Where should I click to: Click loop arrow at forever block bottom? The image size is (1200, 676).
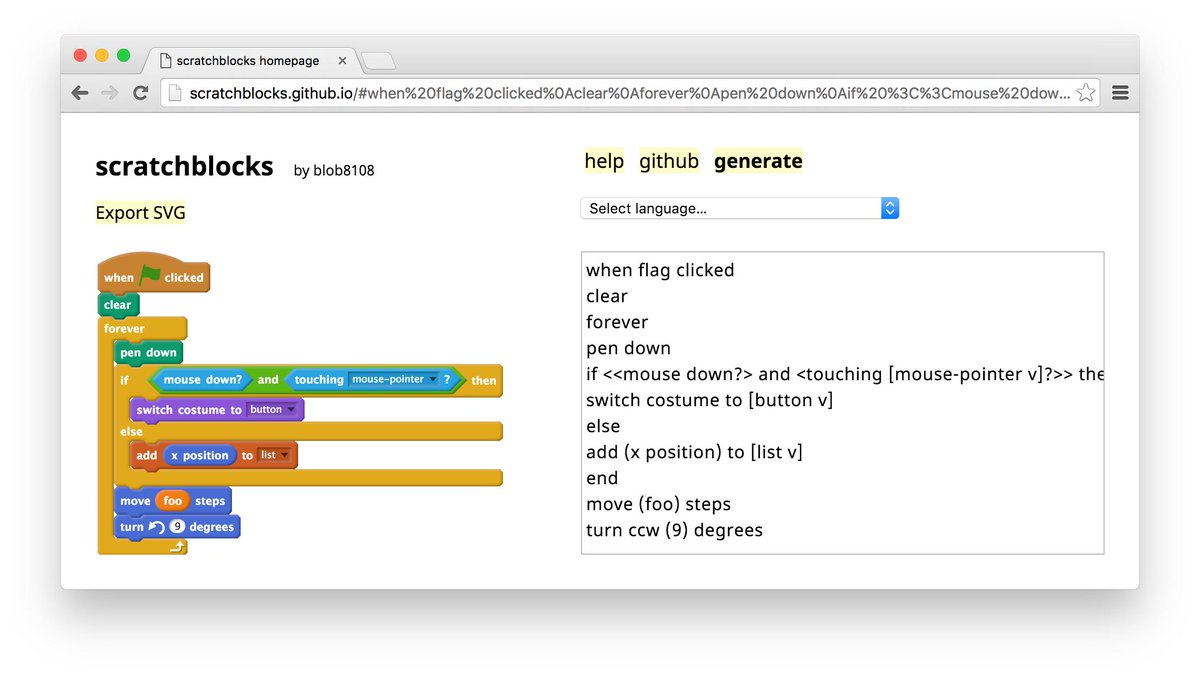(177, 546)
